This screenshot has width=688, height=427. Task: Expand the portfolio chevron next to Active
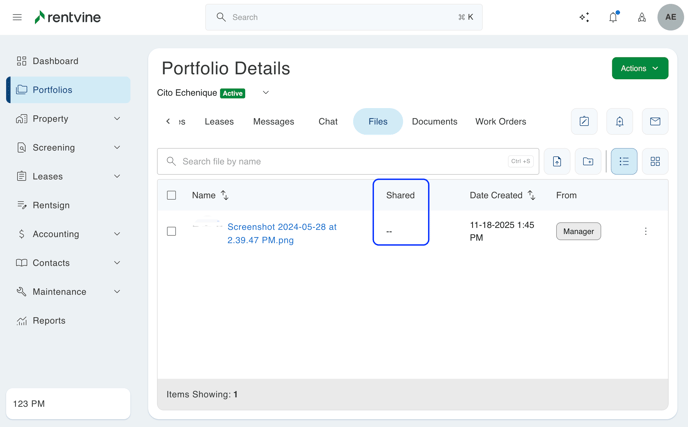(x=266, y=93)
